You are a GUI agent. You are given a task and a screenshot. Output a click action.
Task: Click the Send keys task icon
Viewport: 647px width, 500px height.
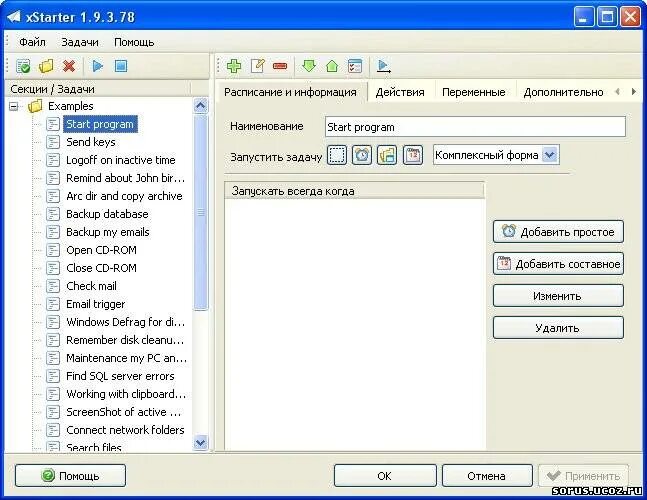[x=53, y=142]
